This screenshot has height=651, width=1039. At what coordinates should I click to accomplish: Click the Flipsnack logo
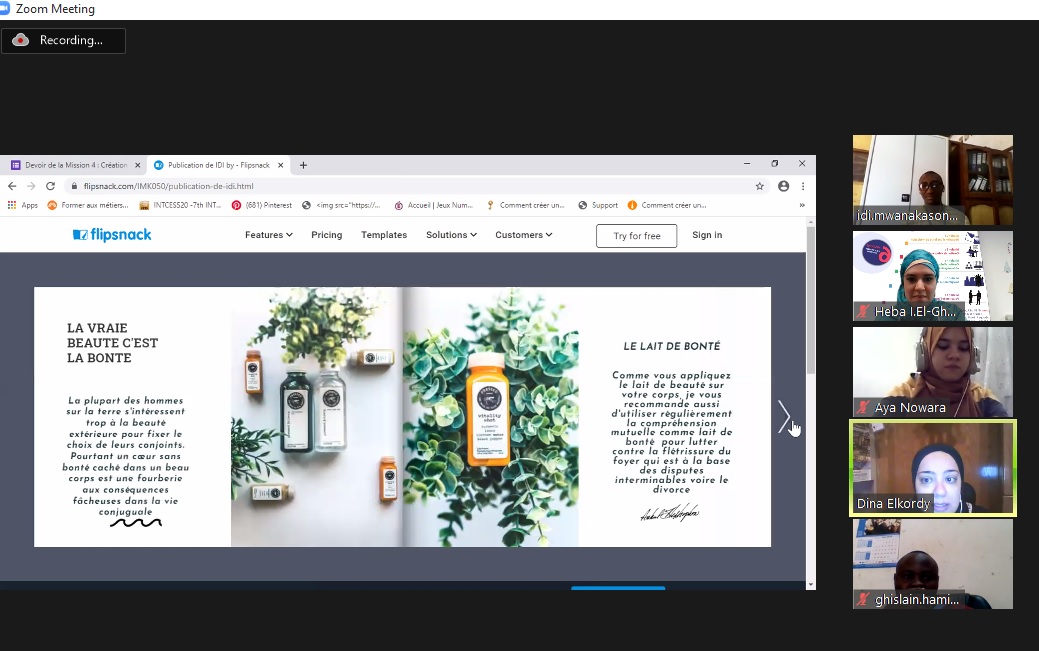pos(112,235)
